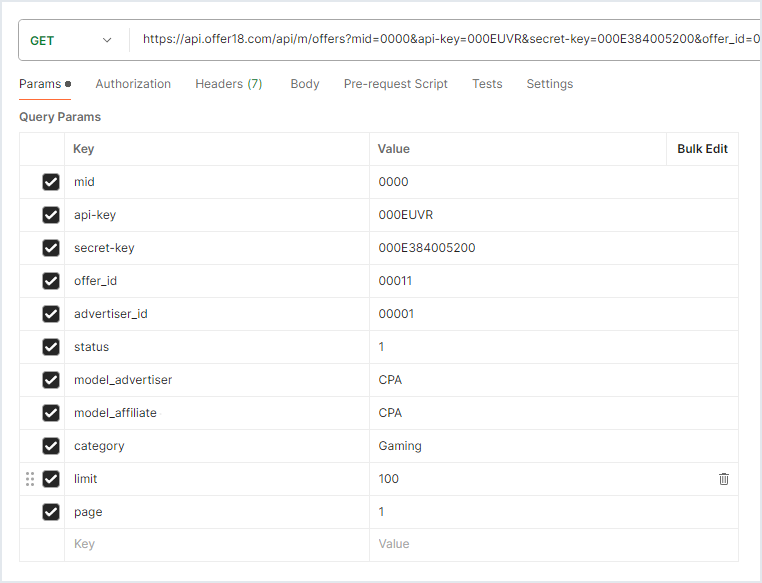Grab the drag handle on limit row
The image size is (762, 583).
tap(29, 479)
